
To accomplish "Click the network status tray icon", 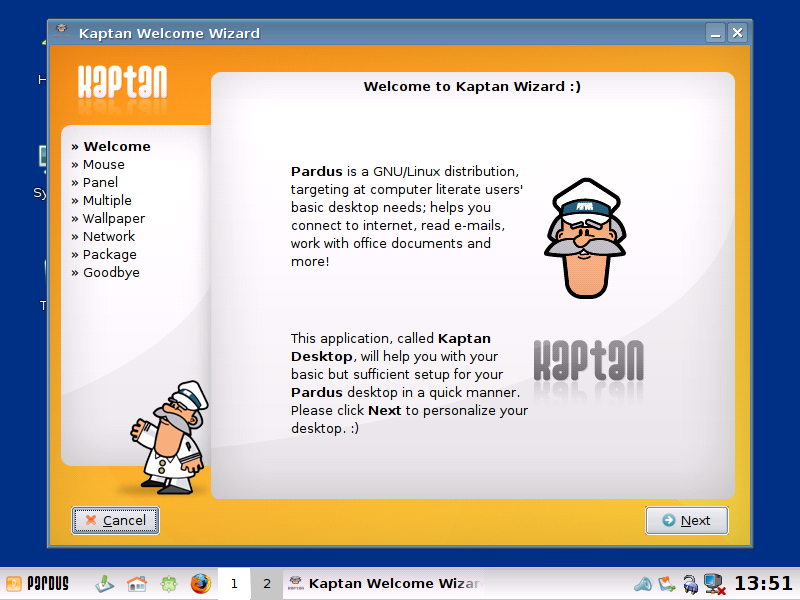I will [x=714, y=583].
